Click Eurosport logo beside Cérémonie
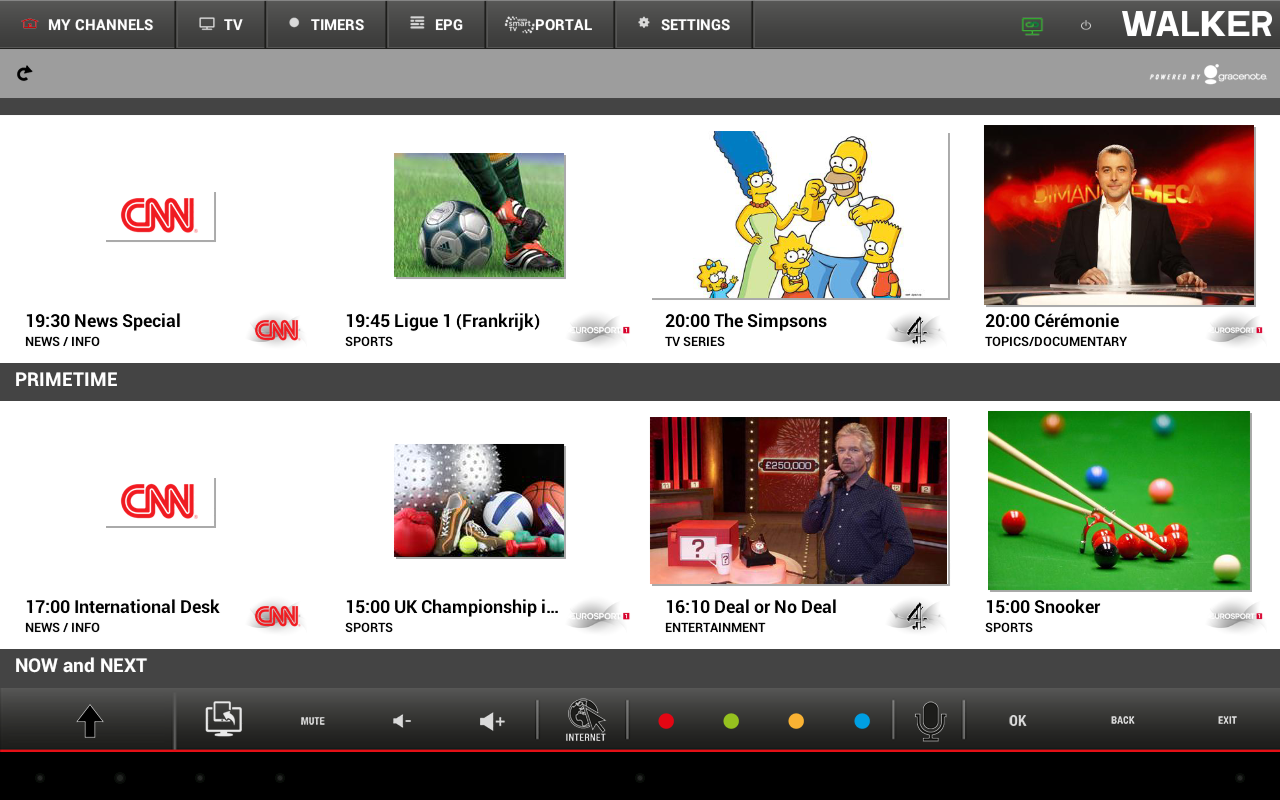The width and height of the screenshot is (1280, 800). pos(1236,330)
